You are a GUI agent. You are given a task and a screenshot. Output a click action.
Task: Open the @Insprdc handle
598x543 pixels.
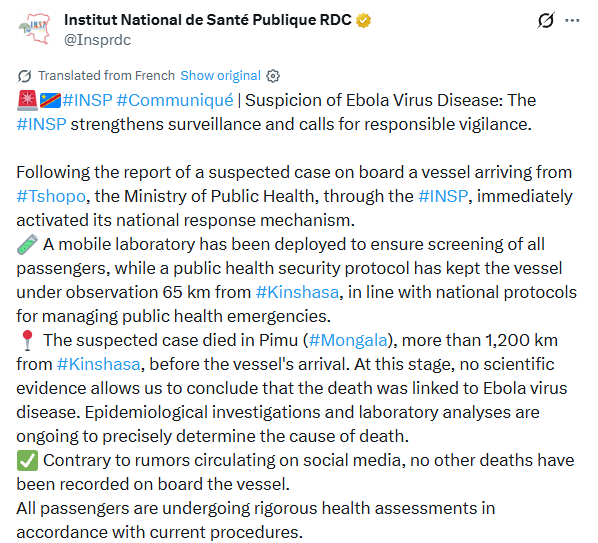click(98, 40)
